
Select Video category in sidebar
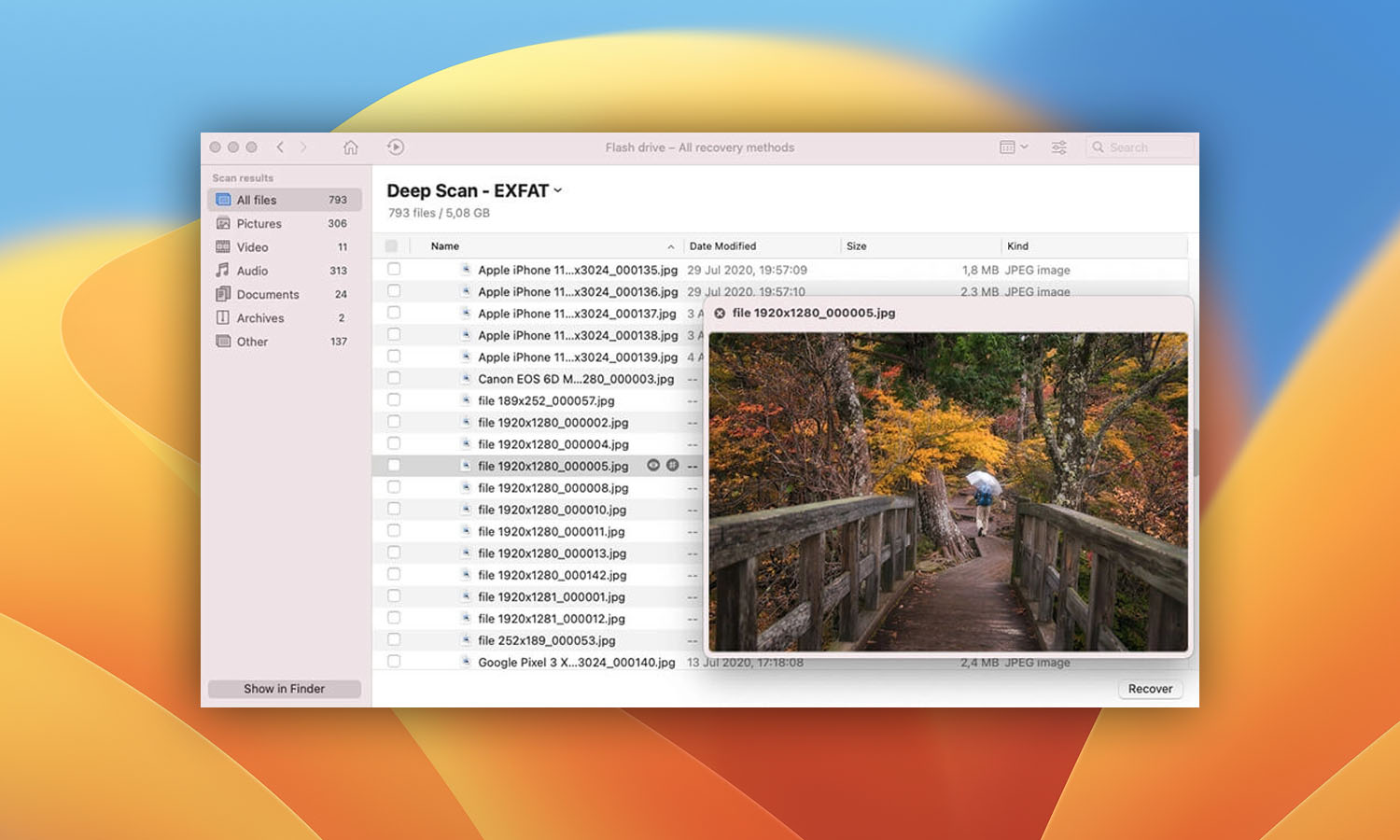284,247
